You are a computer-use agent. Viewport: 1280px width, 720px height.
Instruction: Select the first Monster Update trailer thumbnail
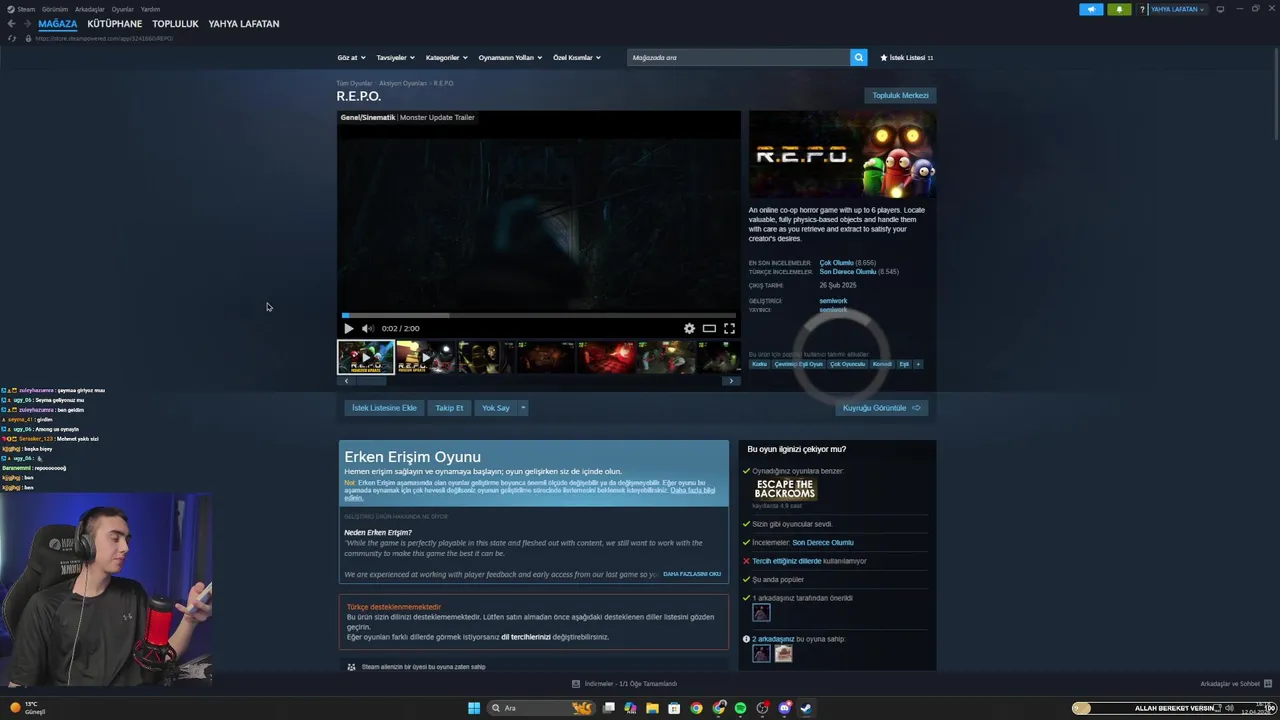point(366,357)
